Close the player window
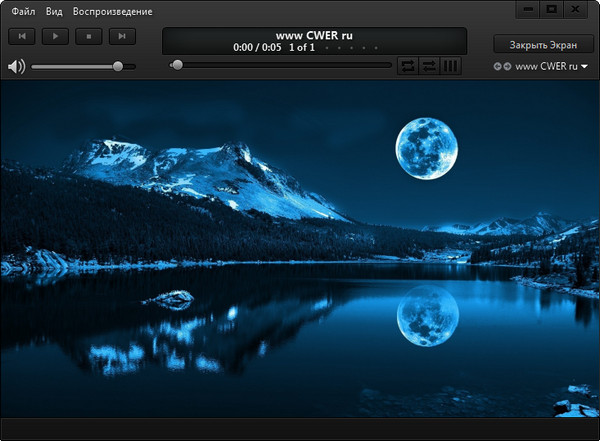 575,9
